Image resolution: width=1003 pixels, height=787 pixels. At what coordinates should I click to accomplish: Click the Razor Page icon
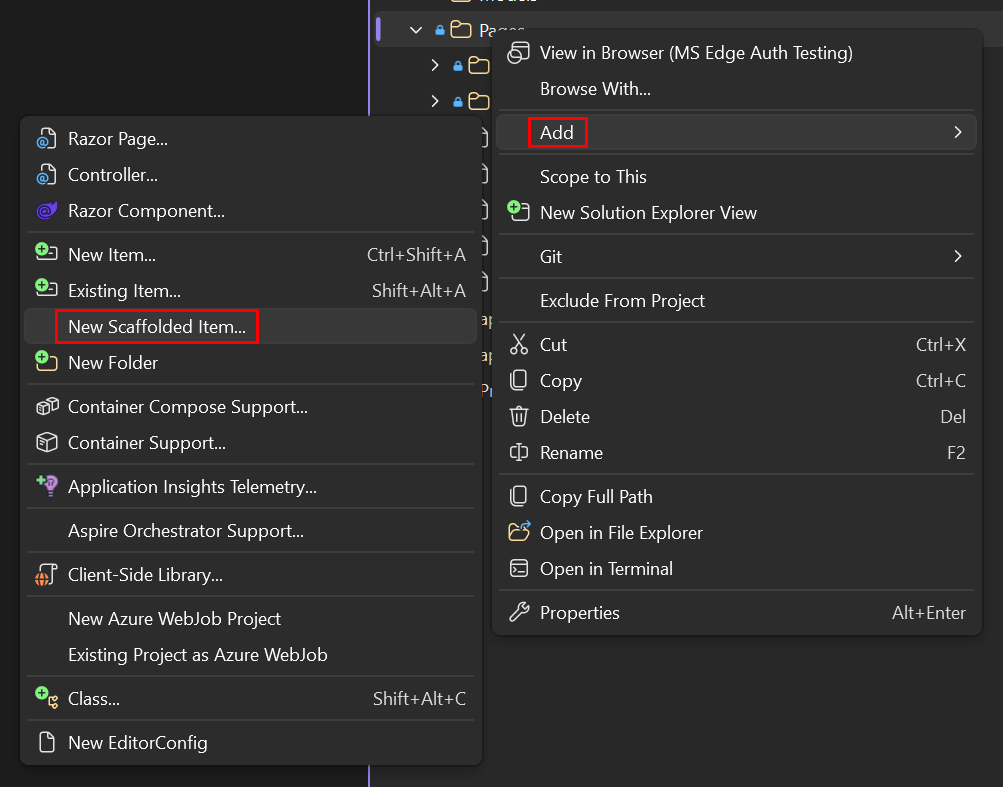46,139
